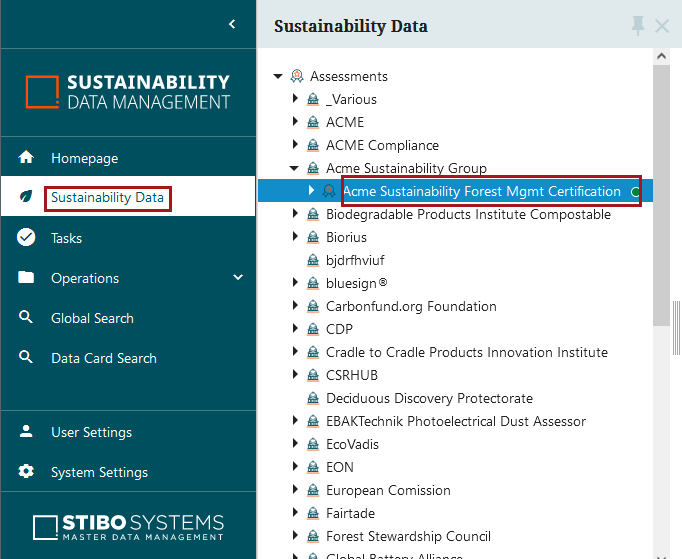Collapse the Assessments root node

coord(278,76)
